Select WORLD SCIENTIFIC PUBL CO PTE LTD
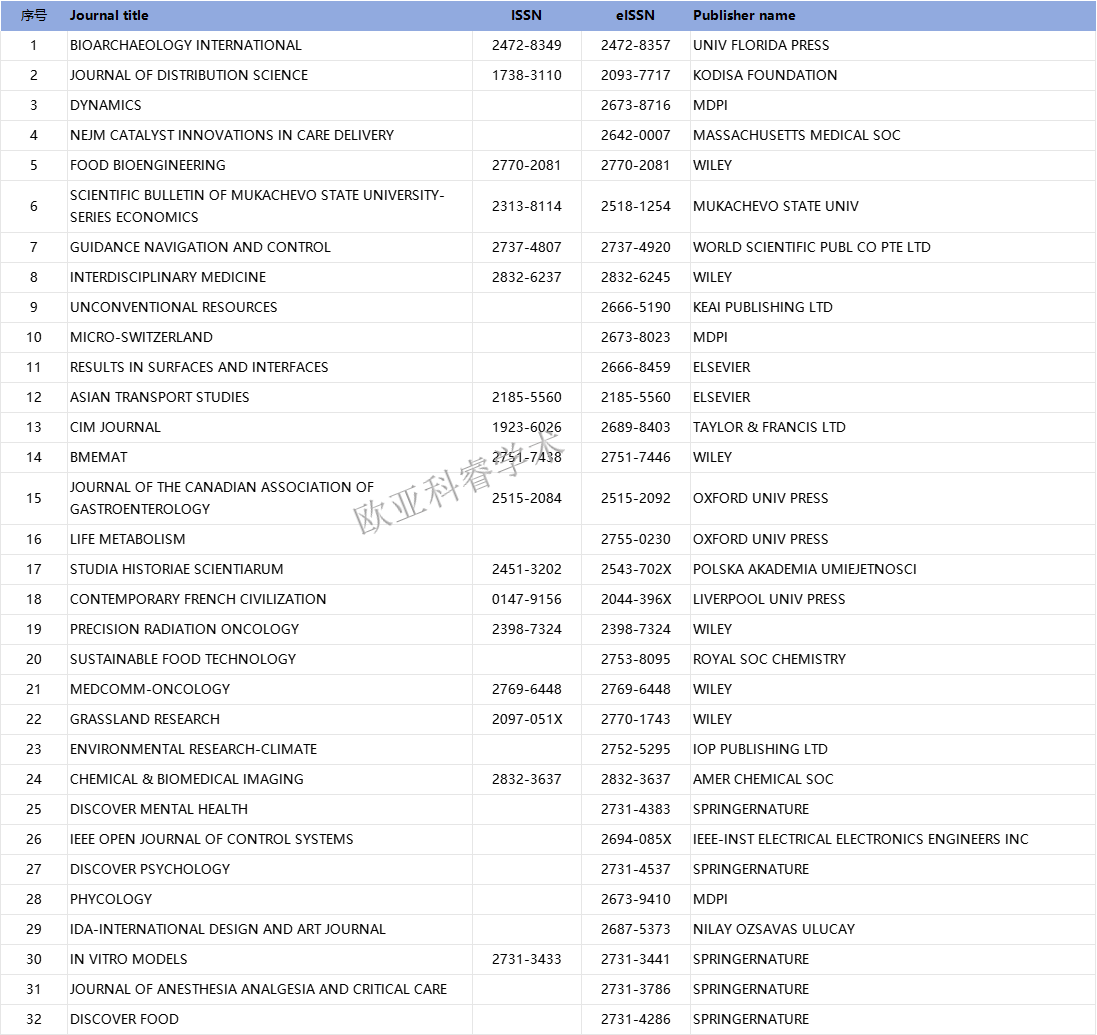Image resolution: width=1097 pixels, height=1035 pixels. (812, 248)
